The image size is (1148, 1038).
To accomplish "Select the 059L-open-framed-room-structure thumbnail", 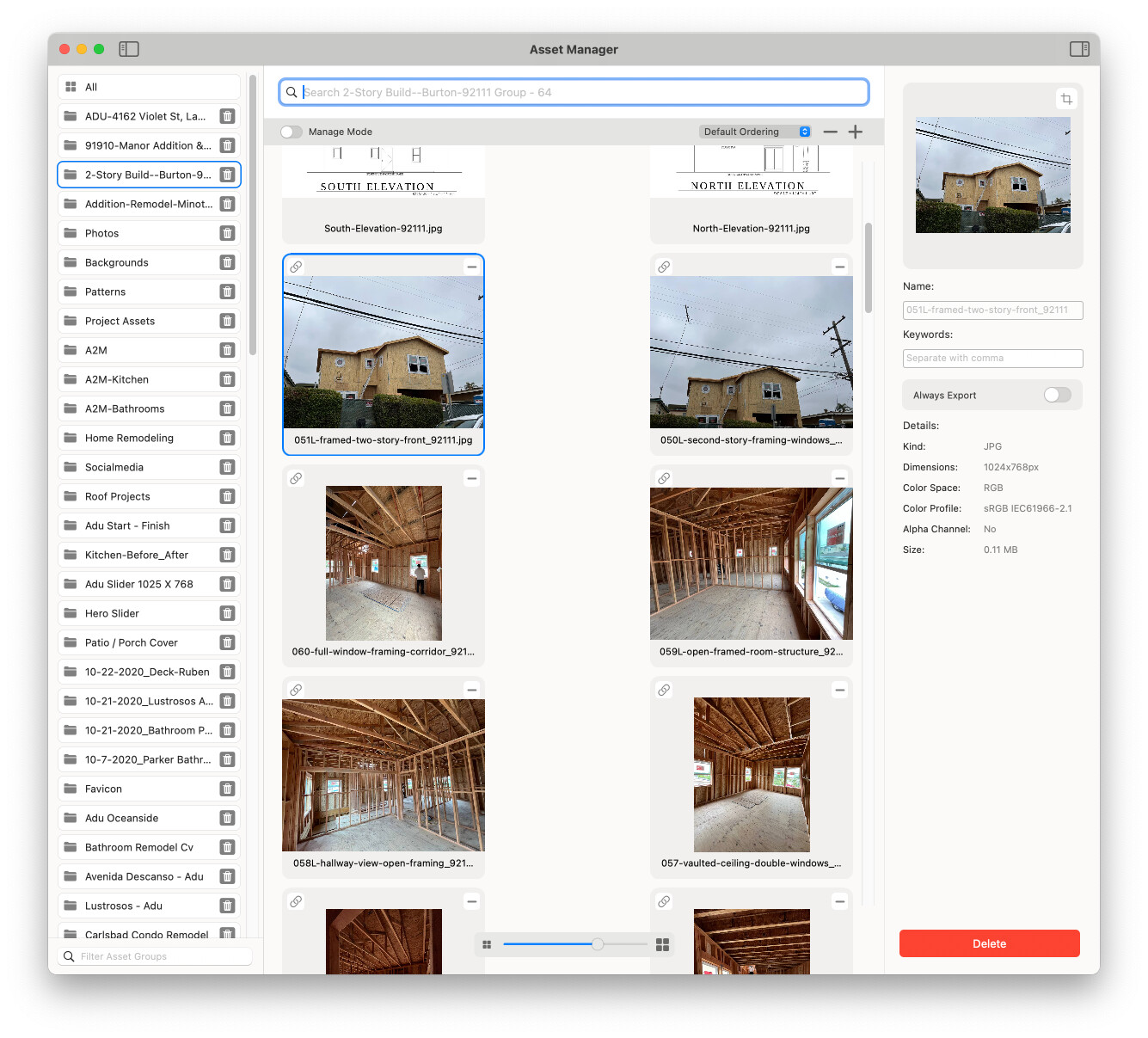I will pos(751,563).
